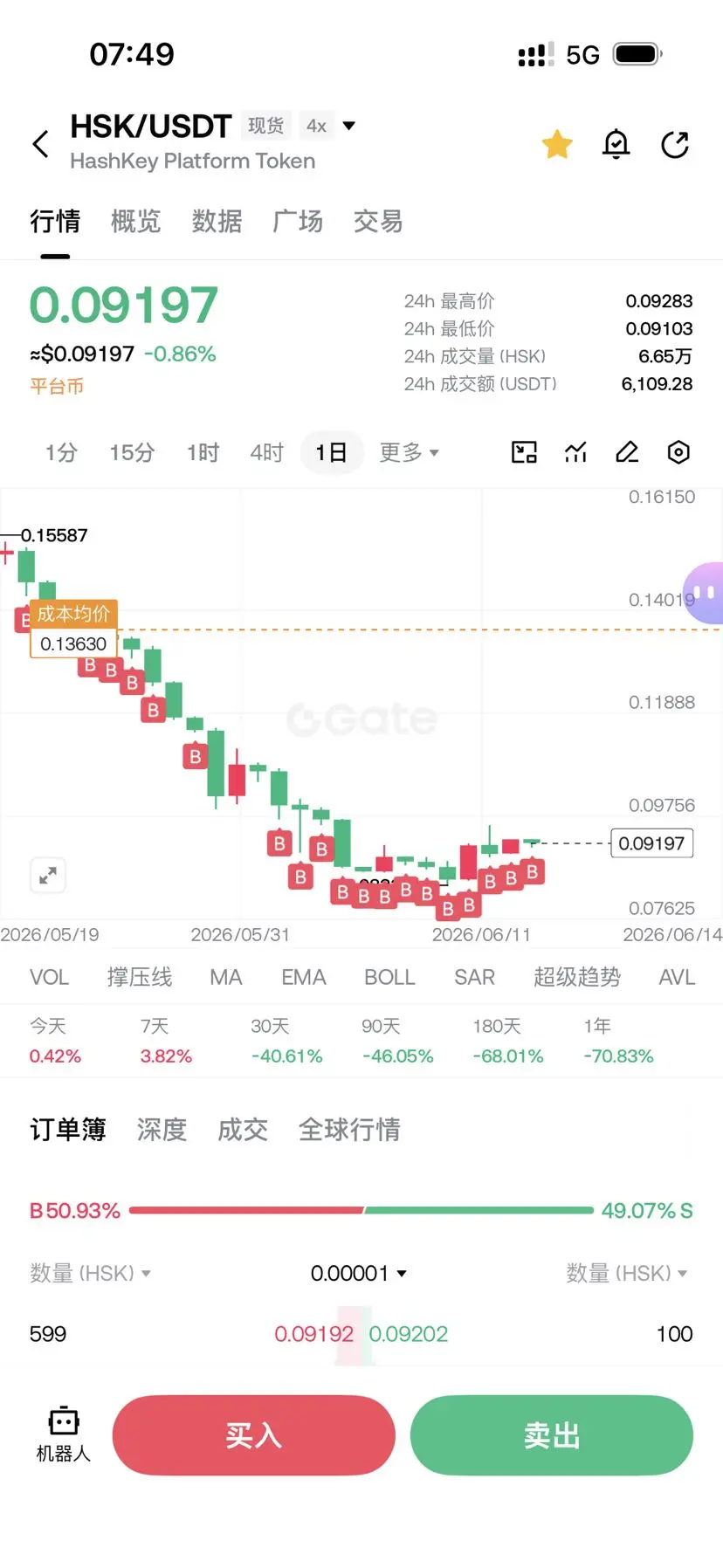
Task: Tap the green 卖出 button
Action: coord(552,1435)
